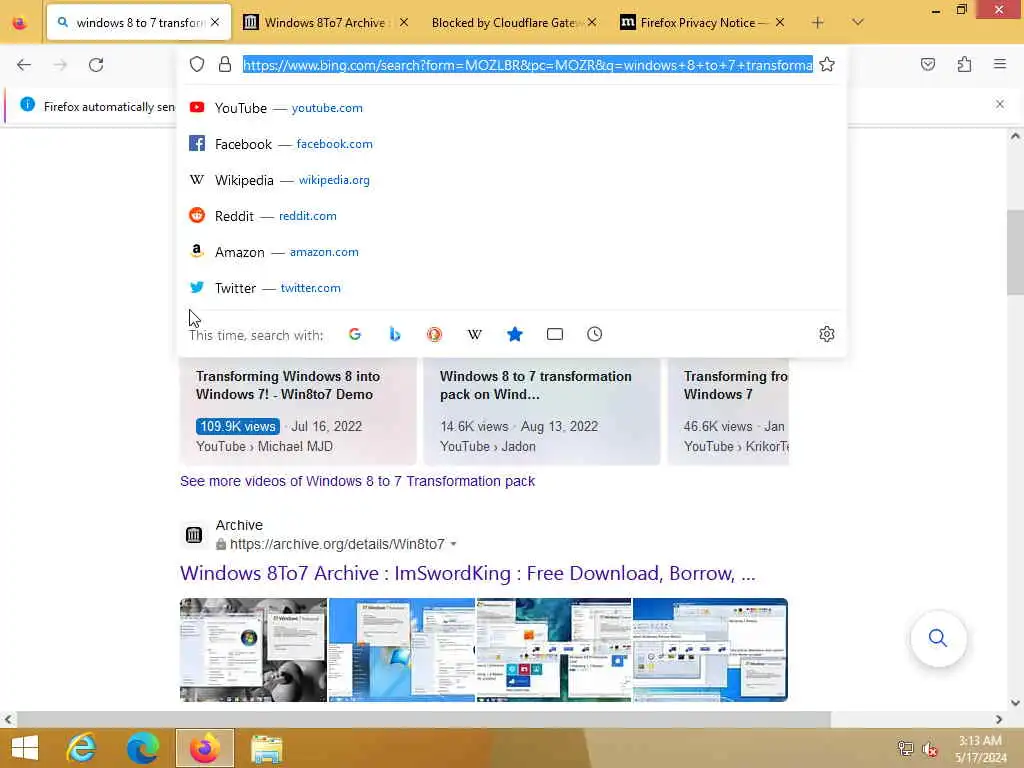Screen dimensions: 1024x768
Task: Click the info icon in notification bar
Action: click(27, 104)
